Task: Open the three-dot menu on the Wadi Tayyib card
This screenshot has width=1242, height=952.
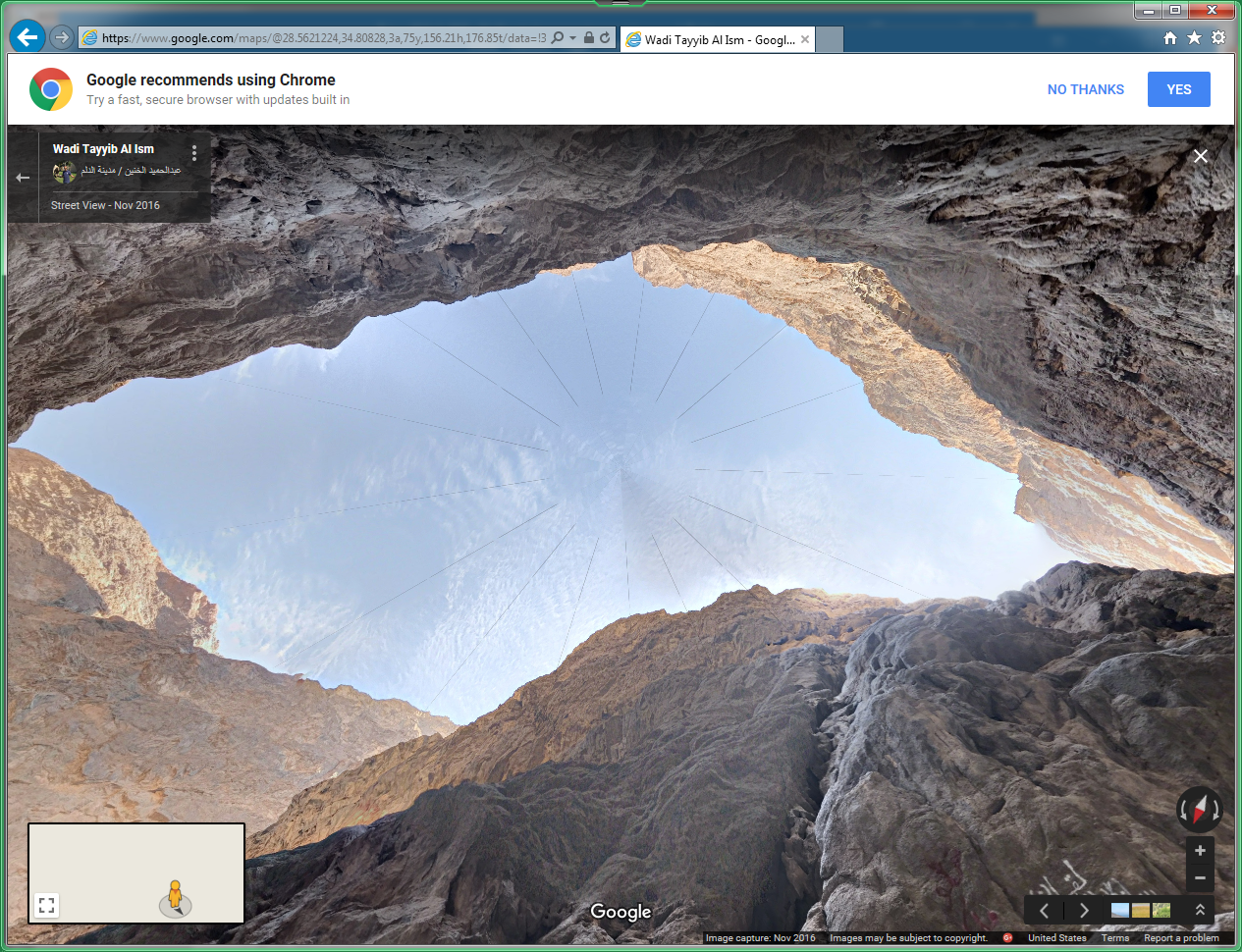Action: (x=194, y=153)
